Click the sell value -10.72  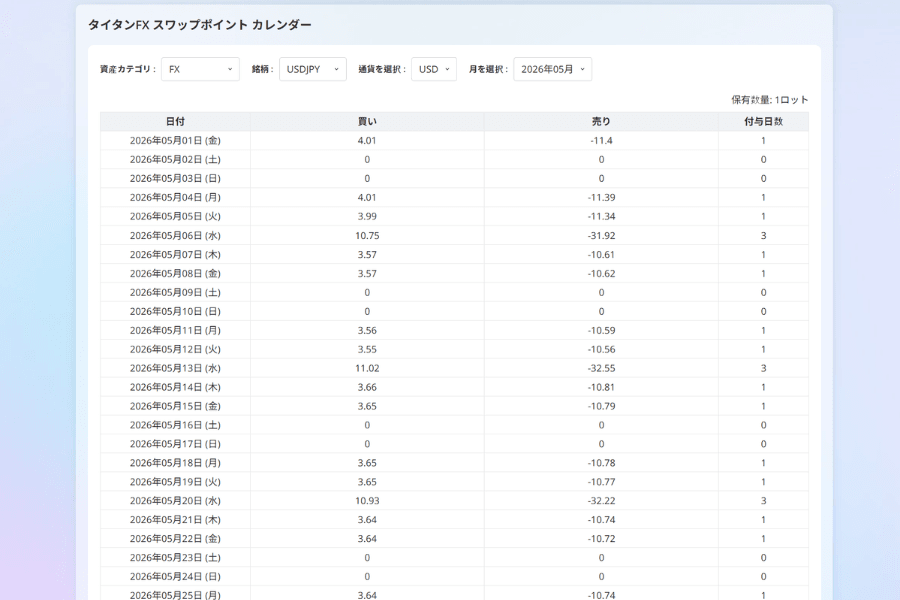tap(601, 539)
